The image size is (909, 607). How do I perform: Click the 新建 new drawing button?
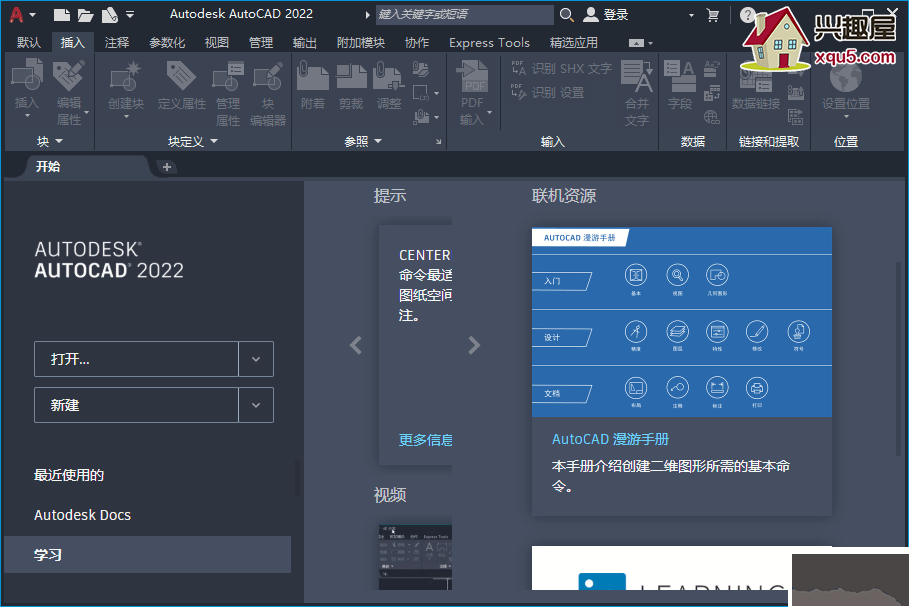(x=136, y=405)
